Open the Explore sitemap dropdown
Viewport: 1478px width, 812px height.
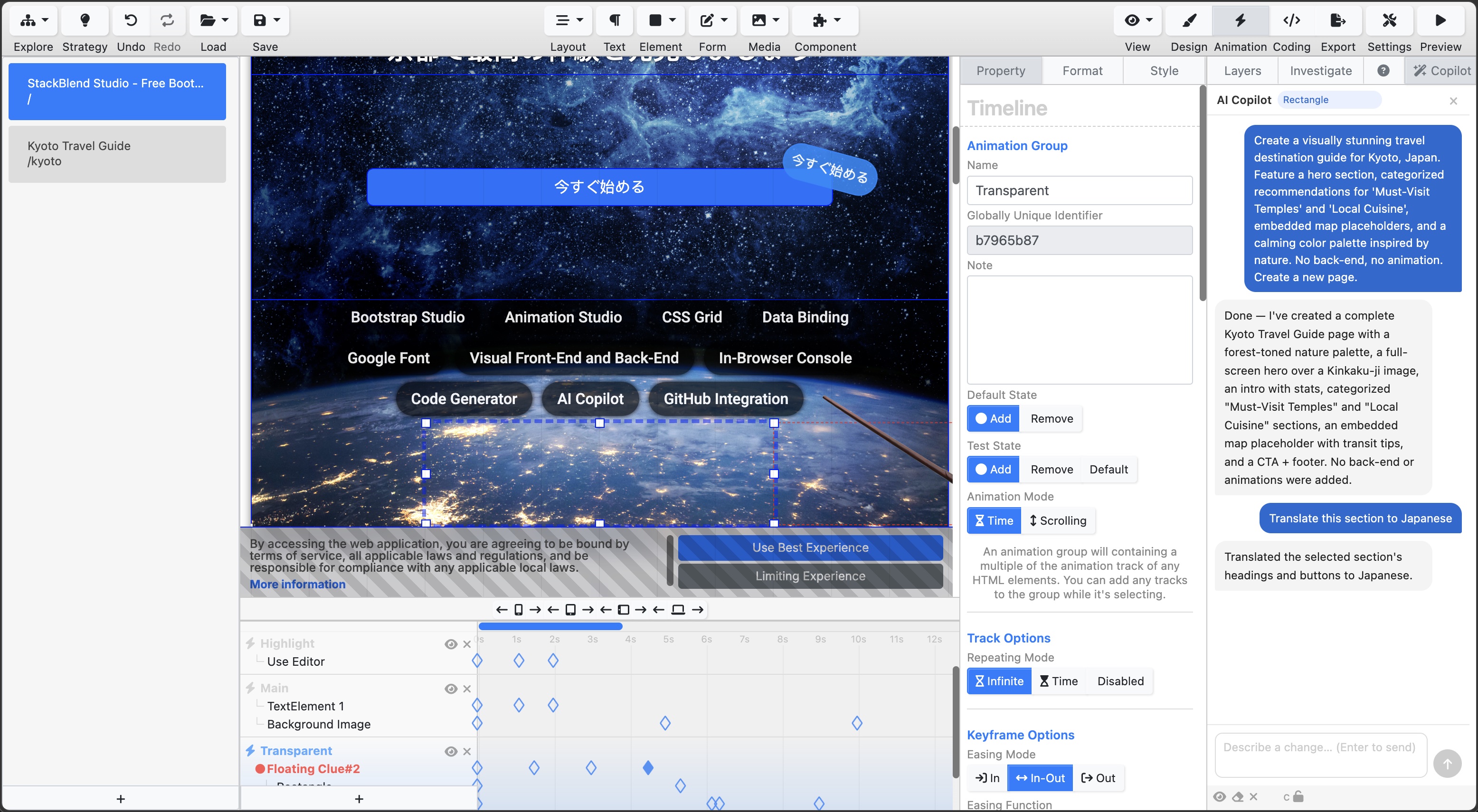[x=33, y=21]
